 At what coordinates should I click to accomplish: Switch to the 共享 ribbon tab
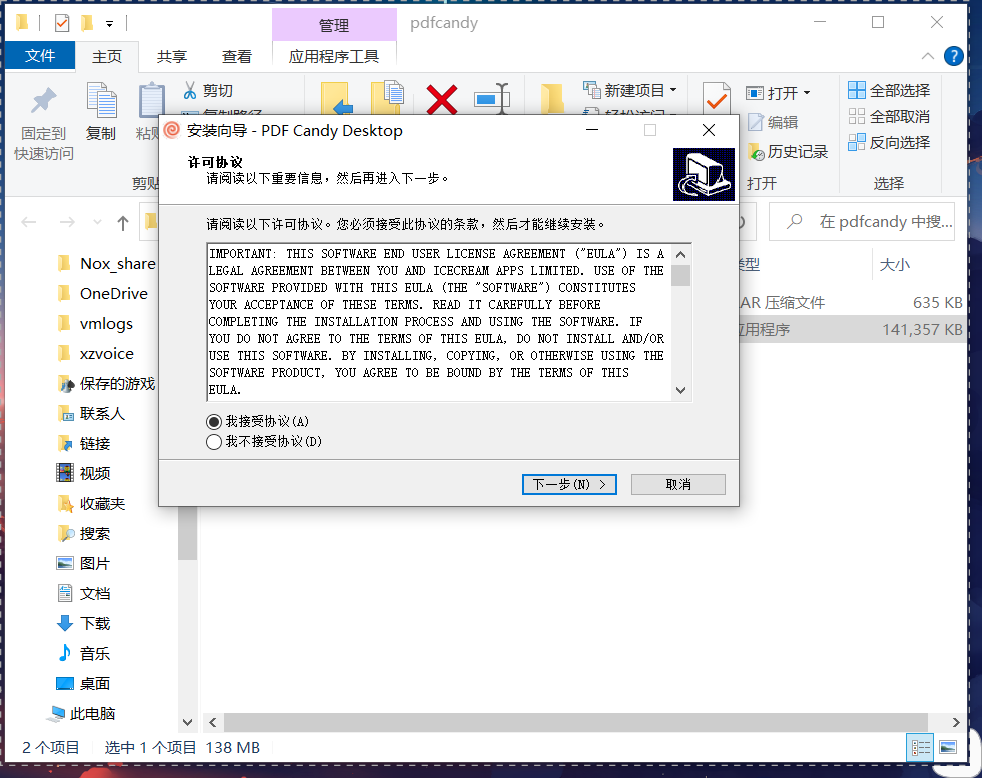(x=172, y=56)
